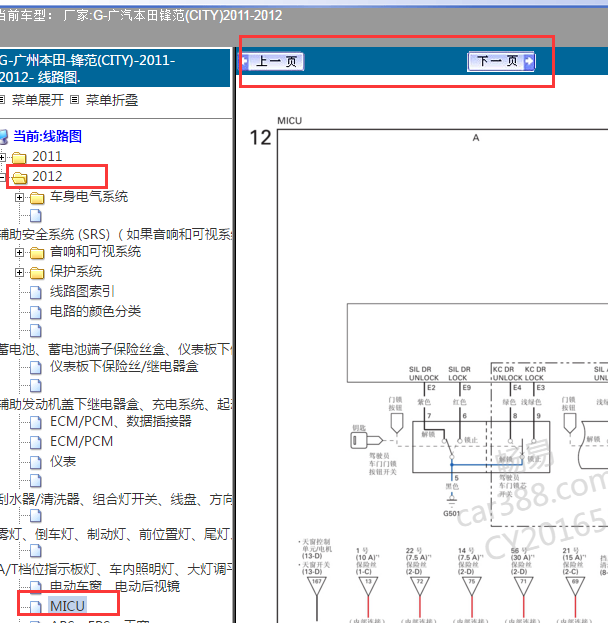608x623 pixels.
Task: Click the 仪表 document icon
Action: tap(36, 462)
